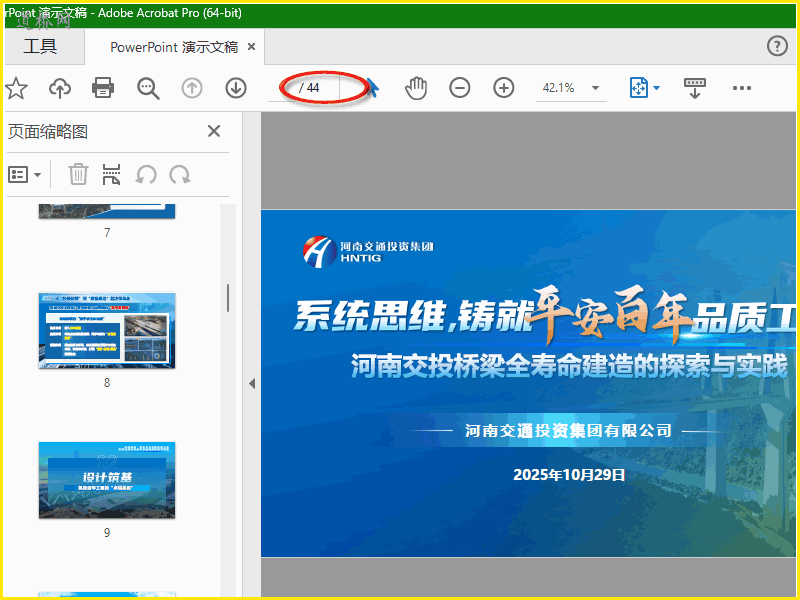Viewport: 800px width, 600px height.
Task: Click the page label 9
Action: coord(107,533)
